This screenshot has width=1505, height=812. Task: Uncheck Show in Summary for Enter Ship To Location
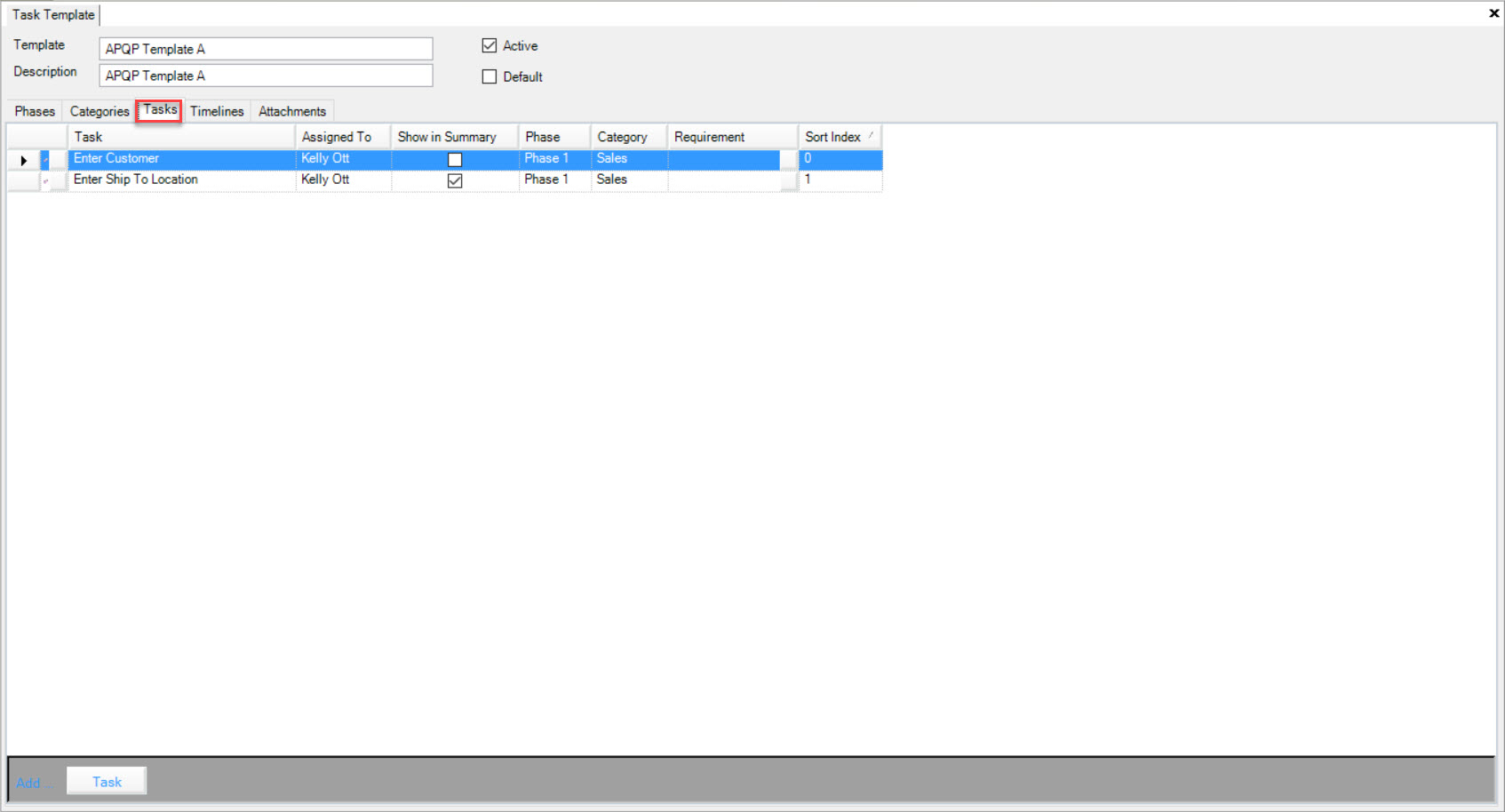pyautogui.click(x=455, y=180)
